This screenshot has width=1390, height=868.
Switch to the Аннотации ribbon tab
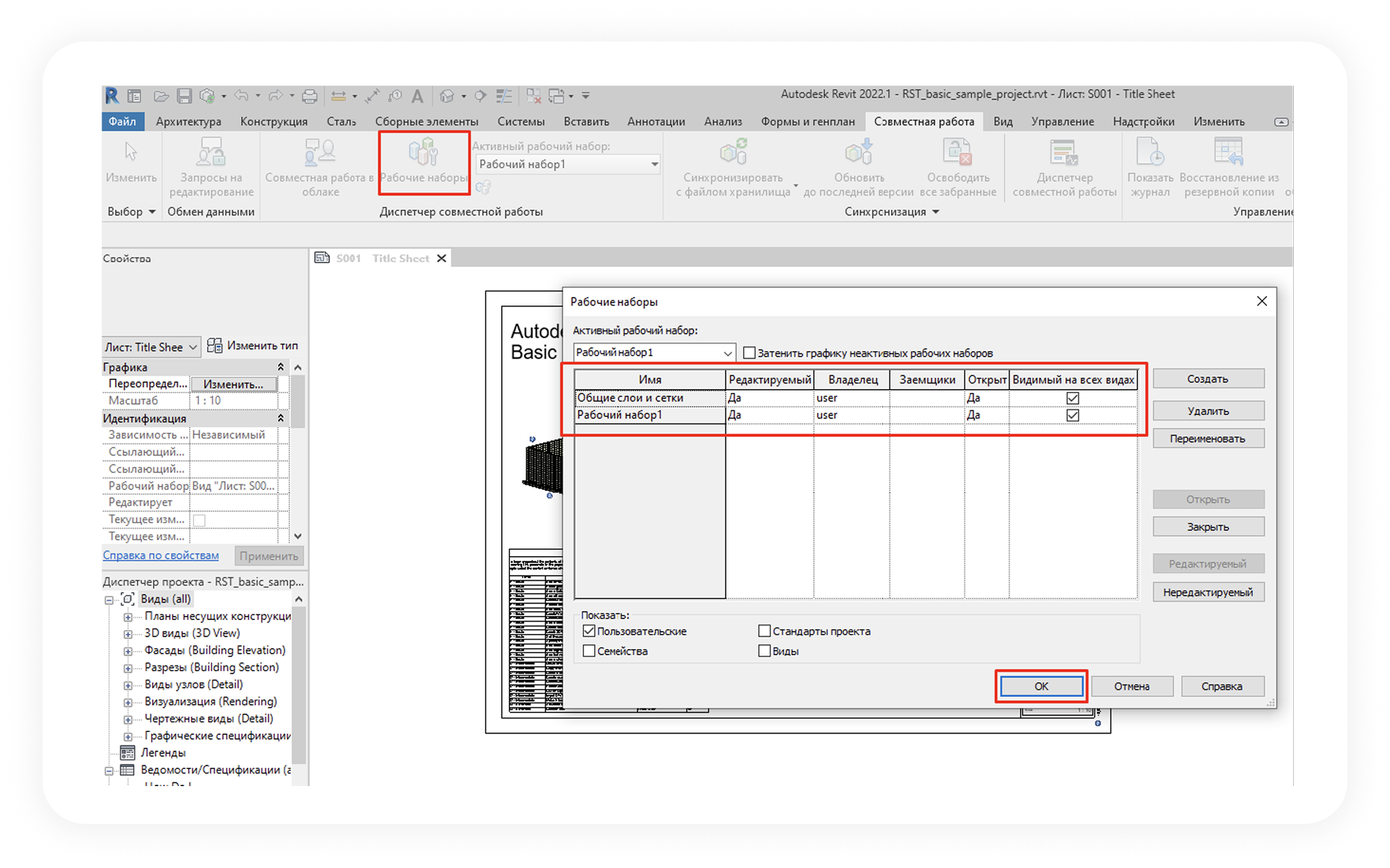(x=656, y=121)
